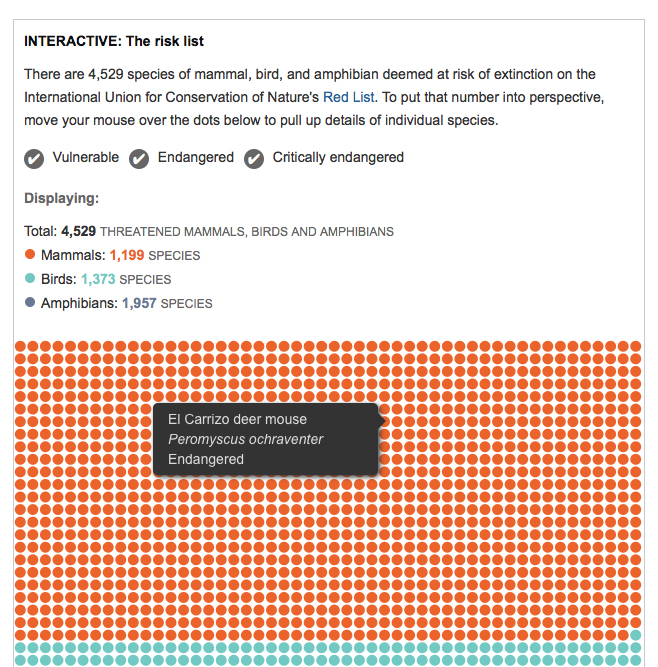658x667 pixels.
Task: Click the 1,957 amphibians species count
Action: 139,303
